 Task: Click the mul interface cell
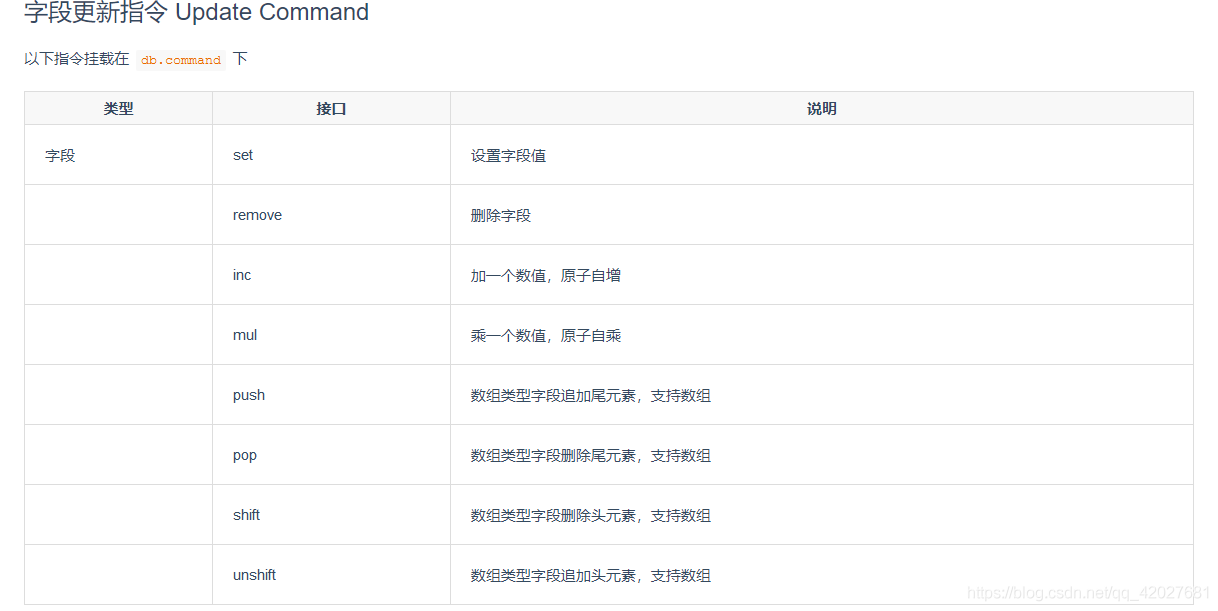coord(331,335)
